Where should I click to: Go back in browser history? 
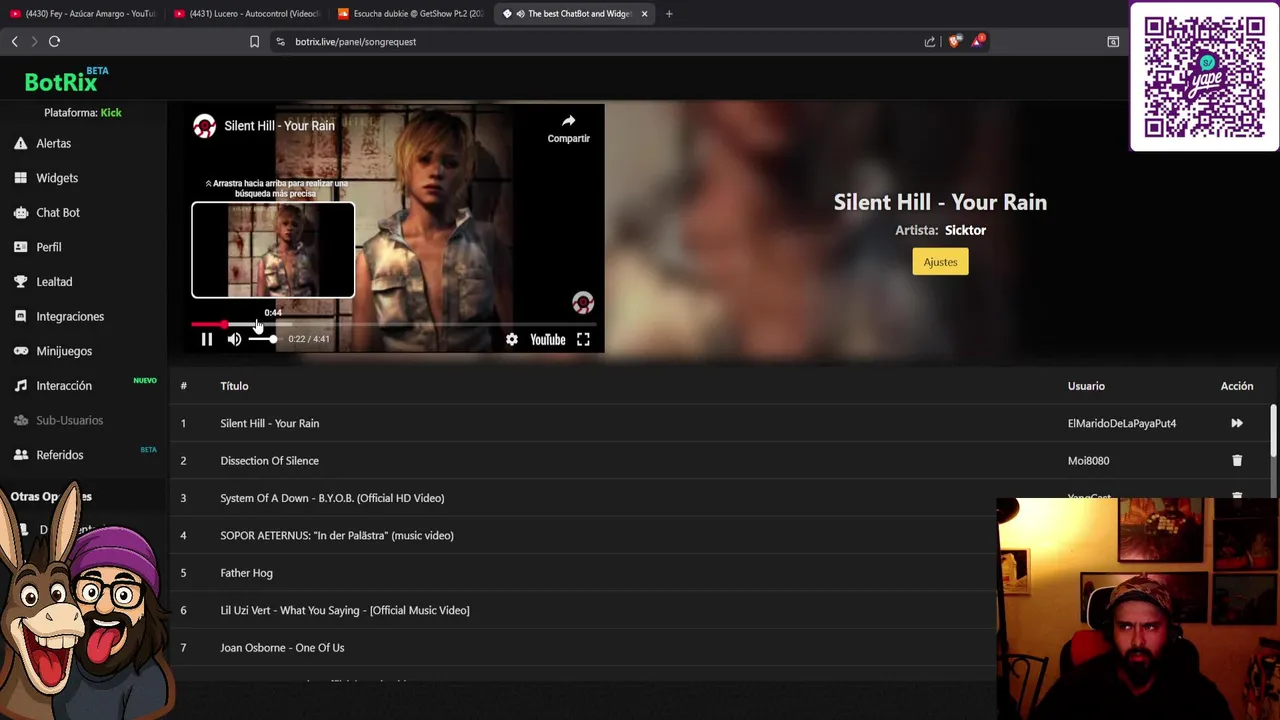click(14, 42)
